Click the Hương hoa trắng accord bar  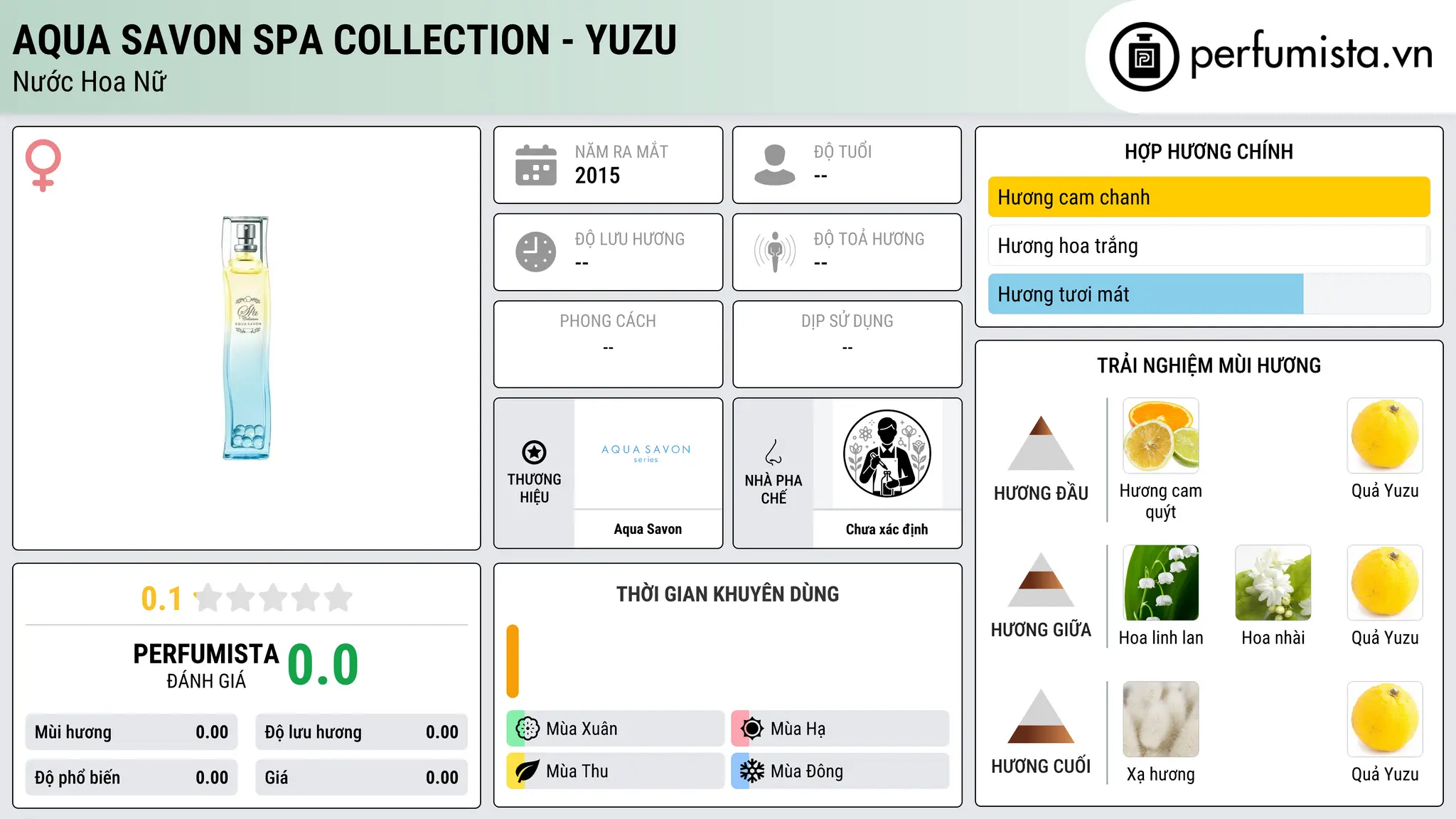tap(1209, 246)
